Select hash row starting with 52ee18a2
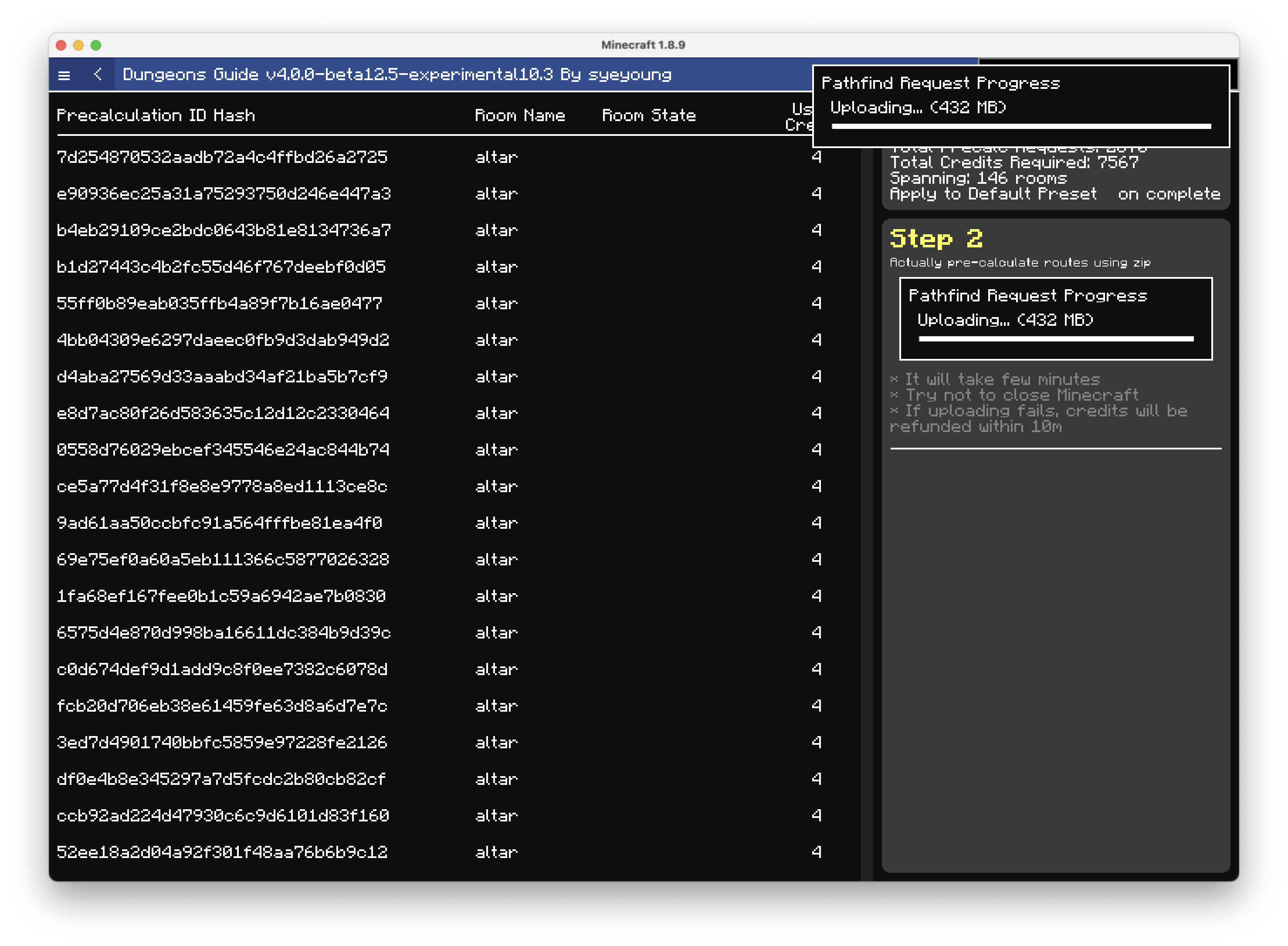This screenshot has width=1288, height=946. (x=222, y=852)
